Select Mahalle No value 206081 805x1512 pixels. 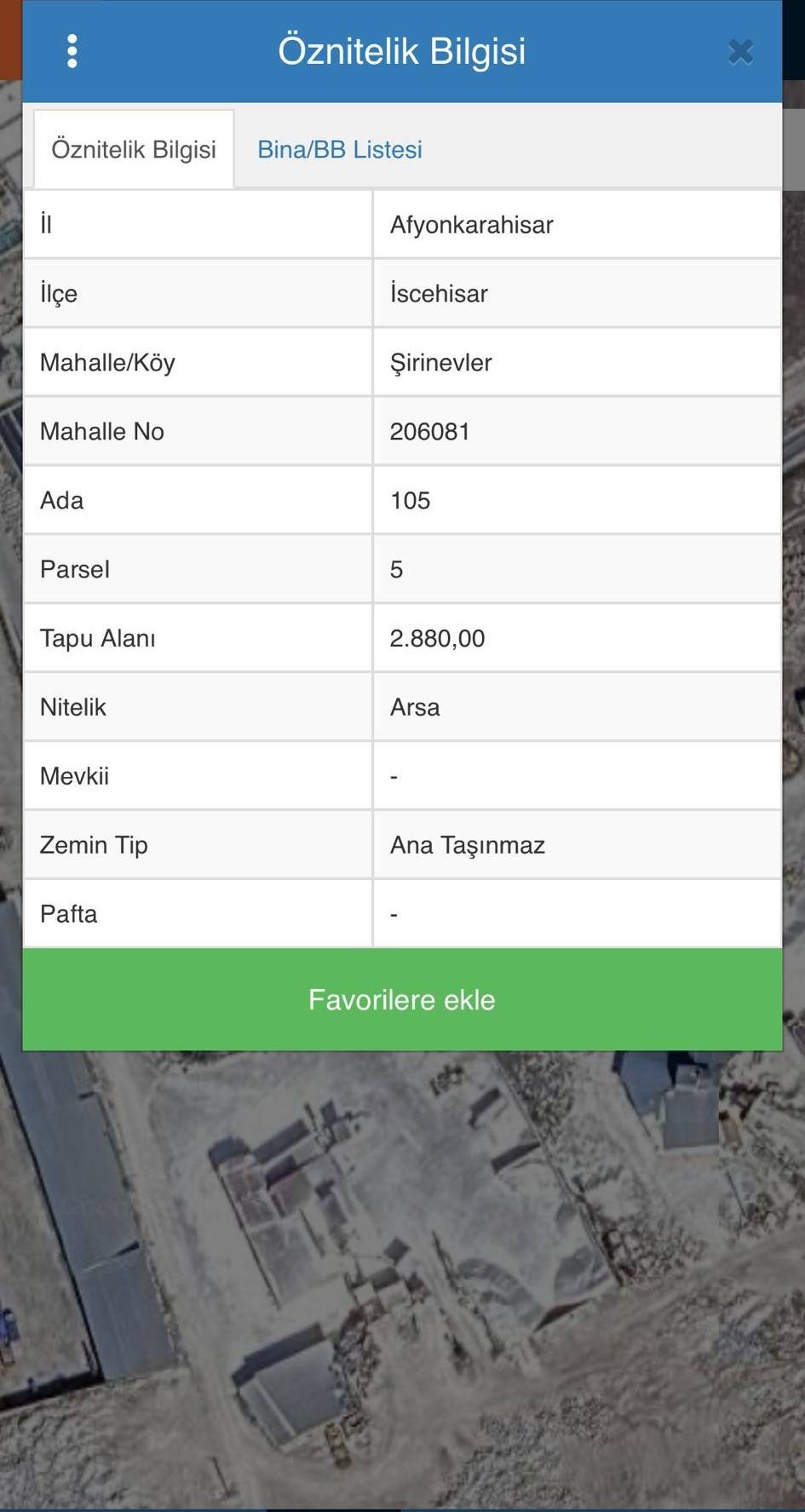(429, 432)
